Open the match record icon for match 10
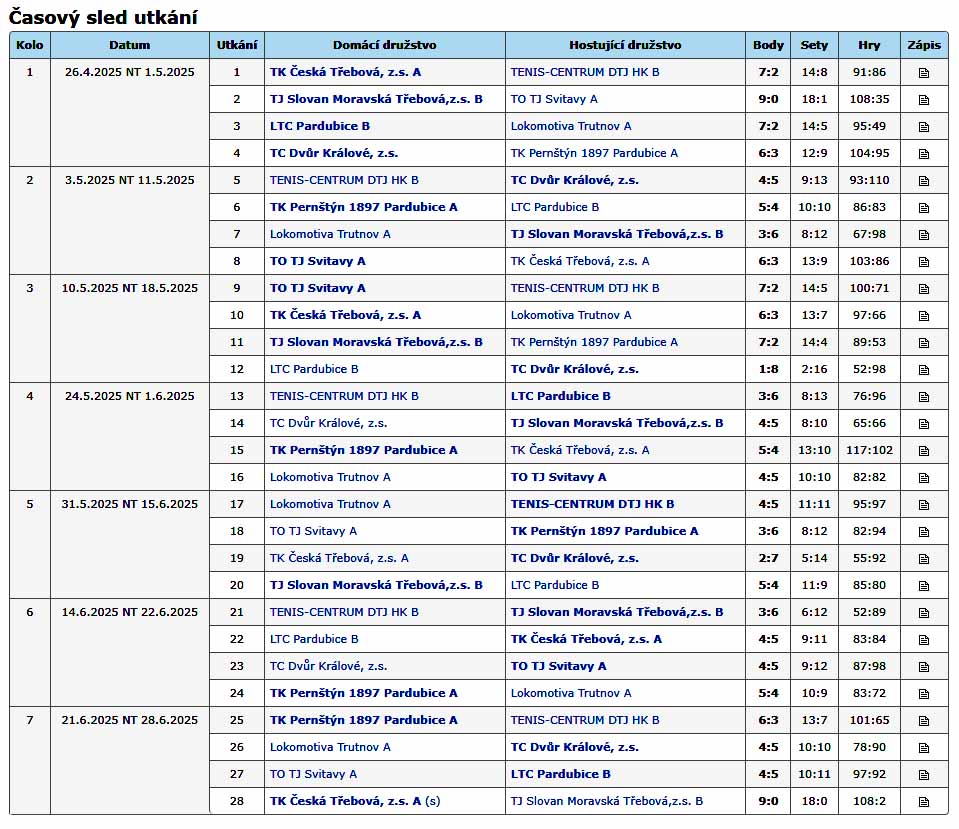 pos(924,316)
